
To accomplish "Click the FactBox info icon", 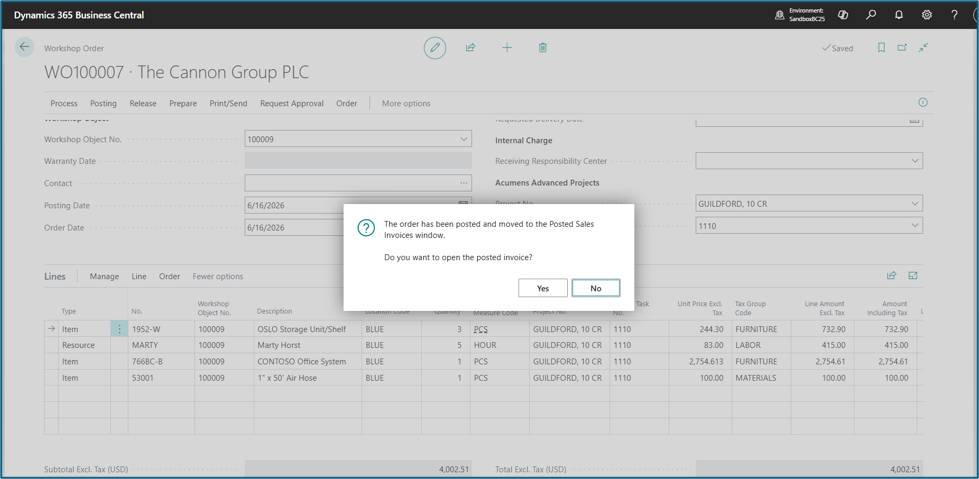I will (923, 102).
